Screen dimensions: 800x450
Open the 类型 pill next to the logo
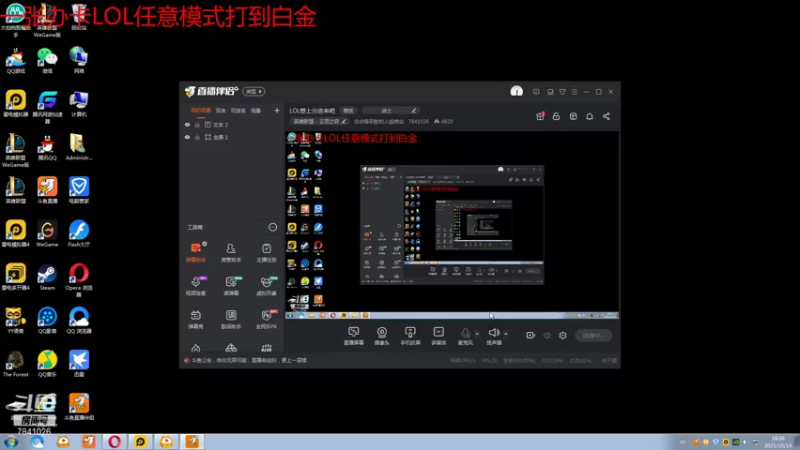[254, 91]
